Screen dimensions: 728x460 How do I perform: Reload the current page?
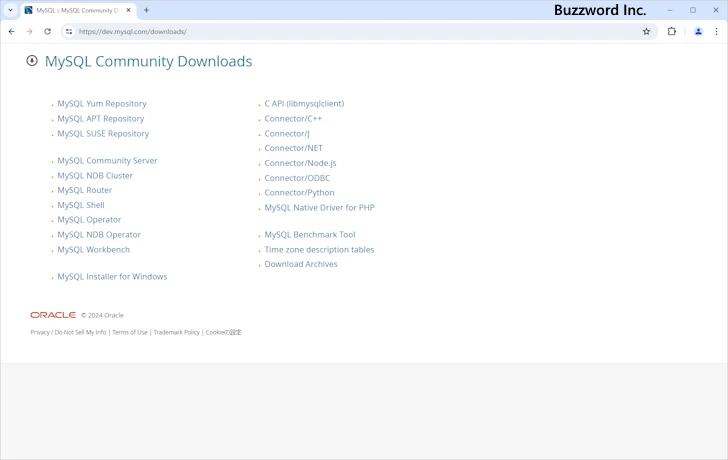click(47, 31)
